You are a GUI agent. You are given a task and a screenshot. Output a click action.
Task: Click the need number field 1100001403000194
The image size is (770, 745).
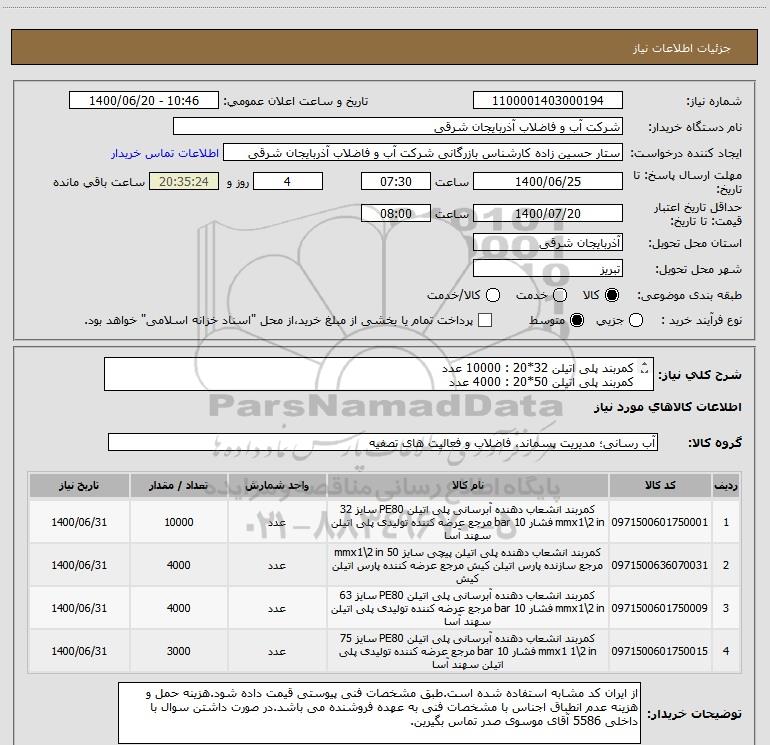tap(548, 101)
